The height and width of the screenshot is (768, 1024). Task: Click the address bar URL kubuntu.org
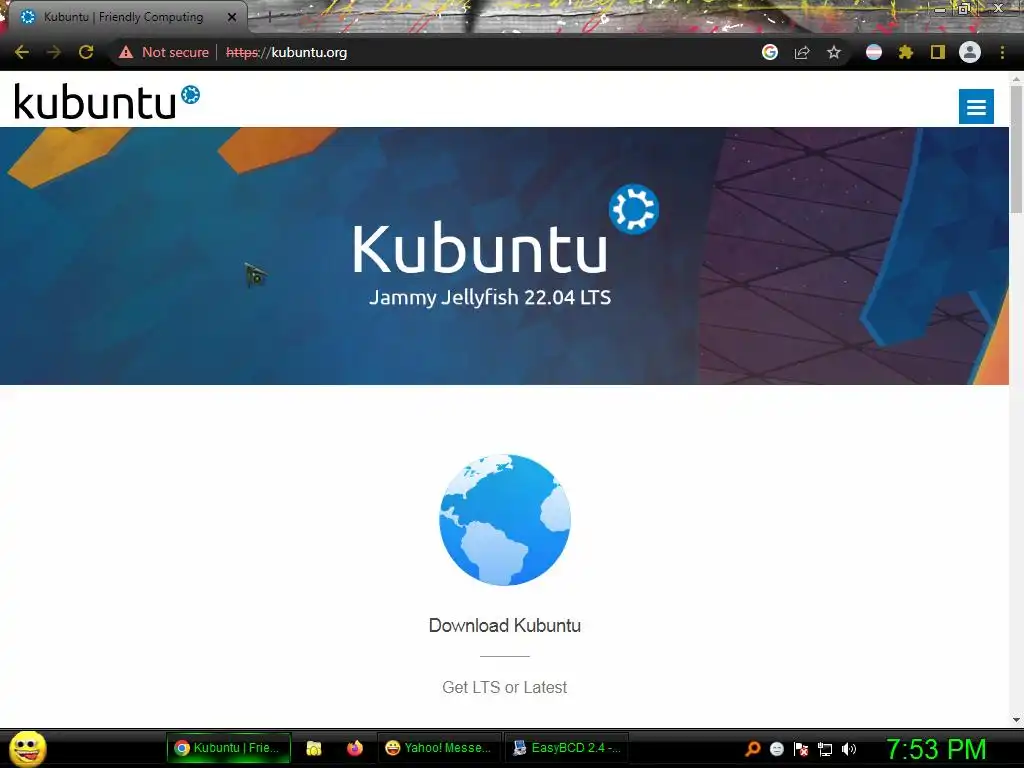coord(287,52)
